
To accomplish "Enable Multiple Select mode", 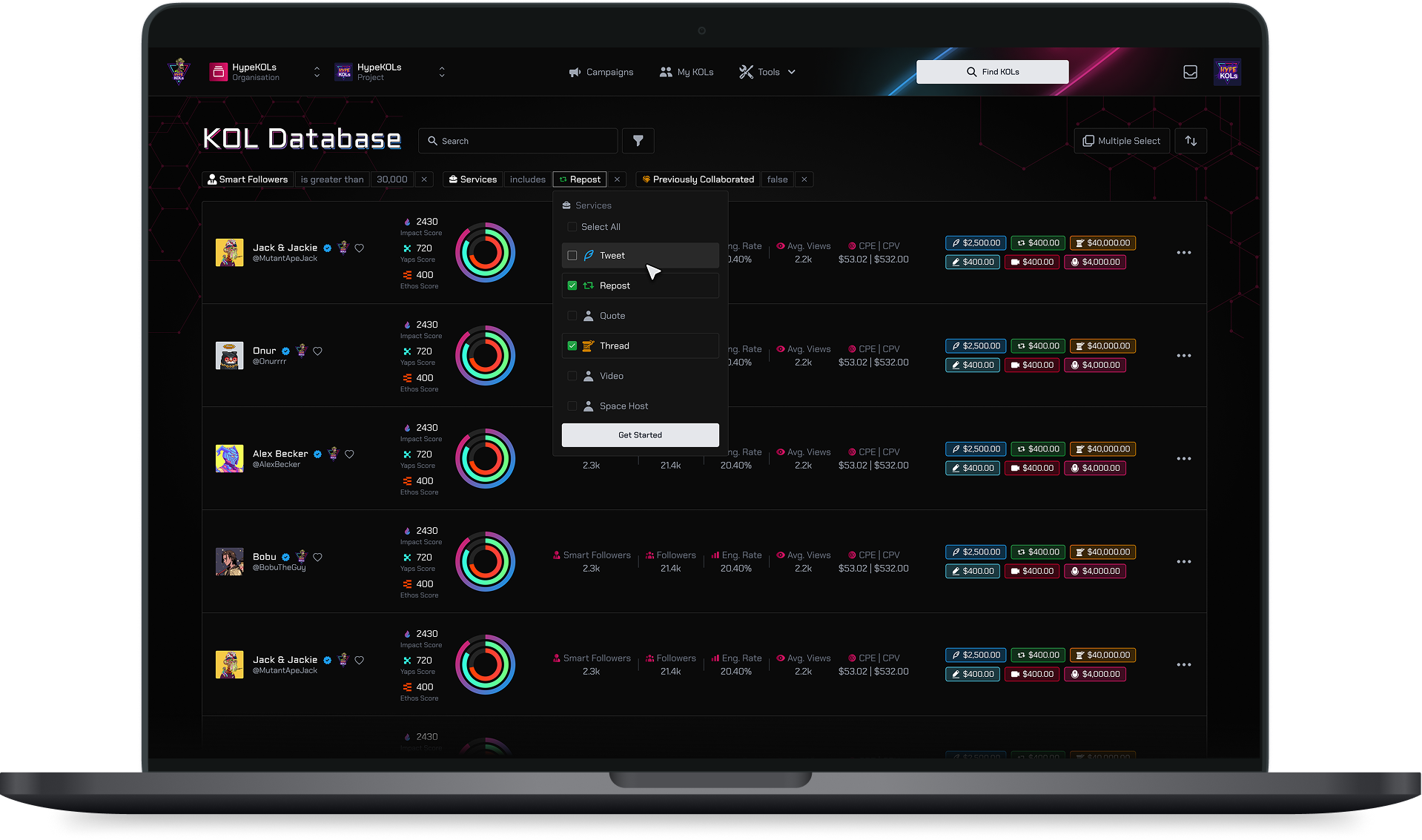I will pyautogui.click(x=1122, y=141).
